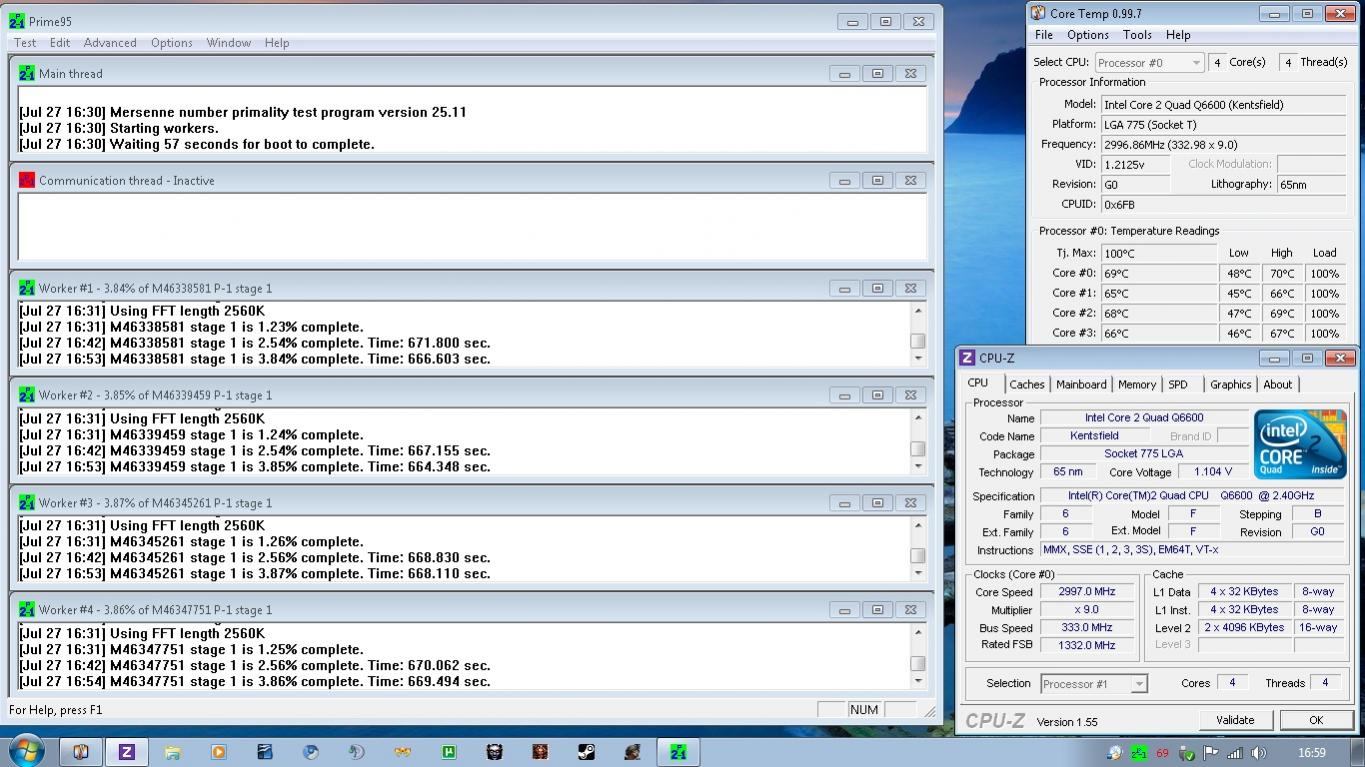This screenshot has width=1365, height=767.
Task: Click the Core Voltage 1.104 V value
Action: (1213, 472)
